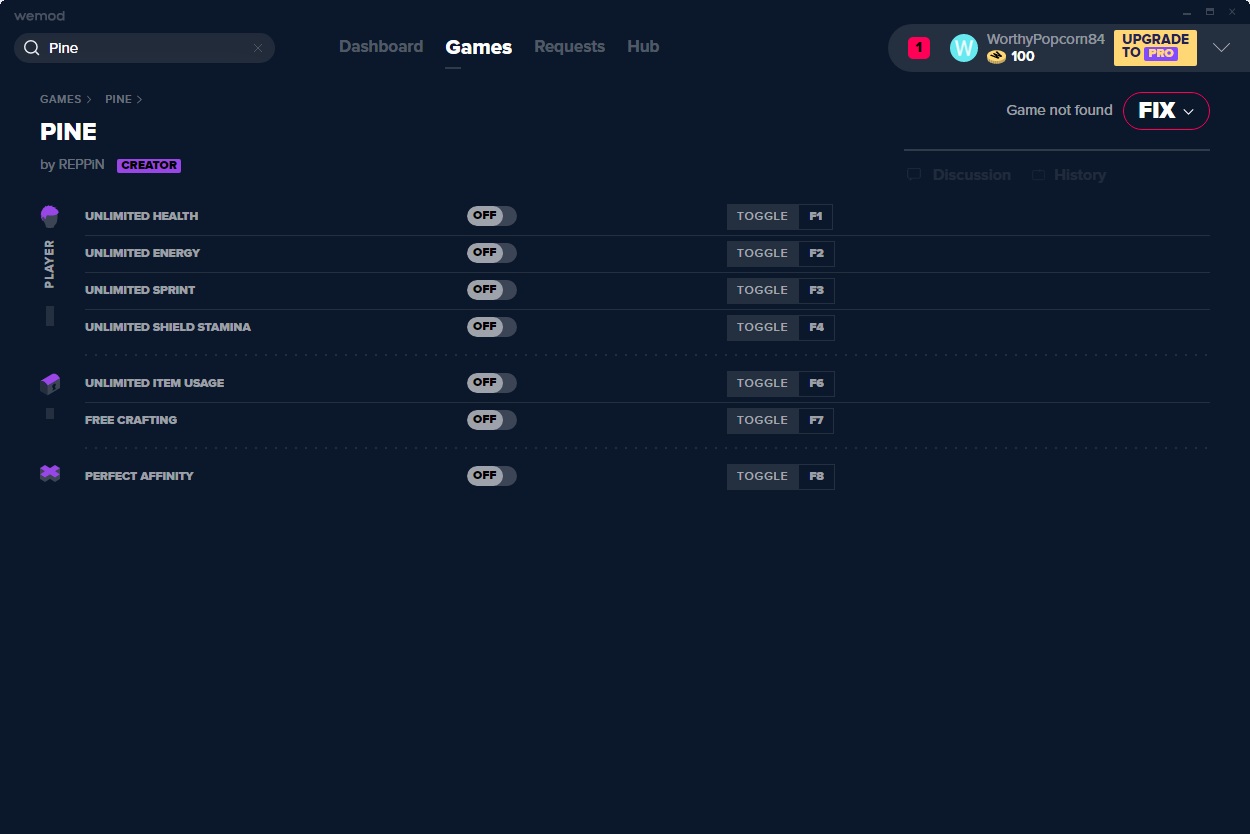Open the History tab
Image resolution: width=1250 pixels, height=834 pixels.
[x=1069, y=175]
